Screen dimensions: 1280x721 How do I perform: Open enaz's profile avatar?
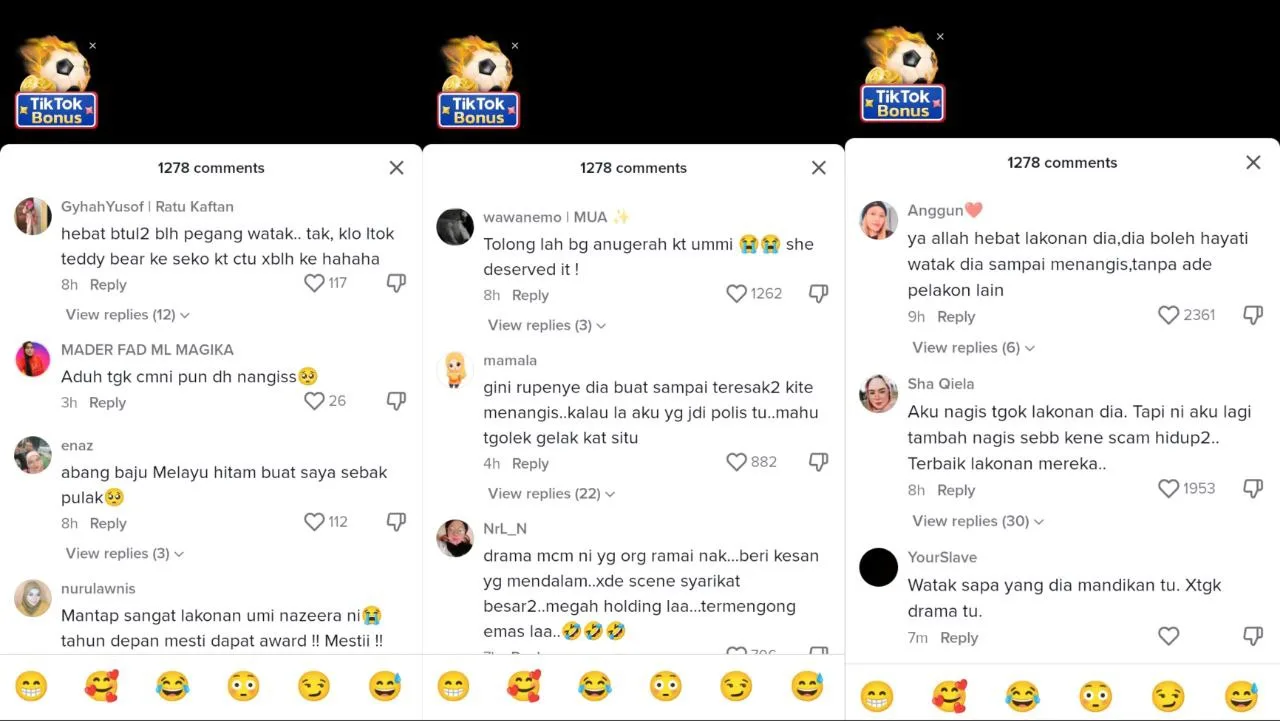point(33,455)
